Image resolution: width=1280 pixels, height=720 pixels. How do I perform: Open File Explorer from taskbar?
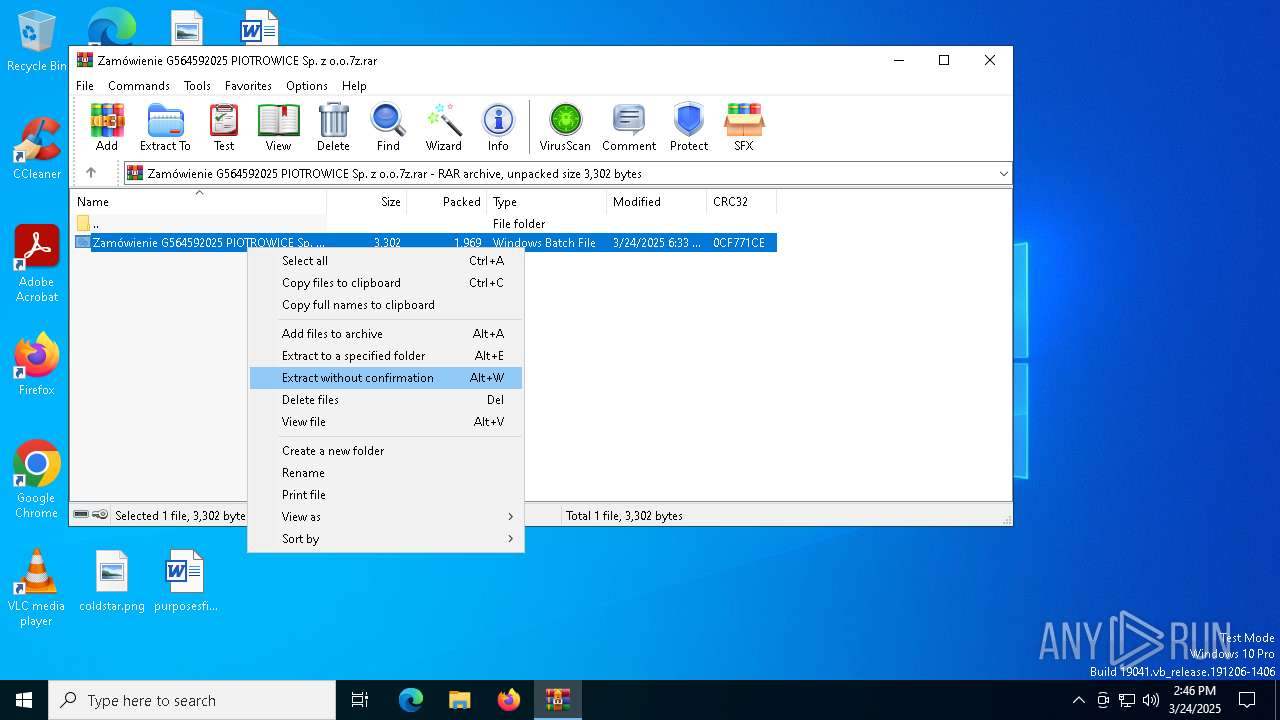point(459,700)
